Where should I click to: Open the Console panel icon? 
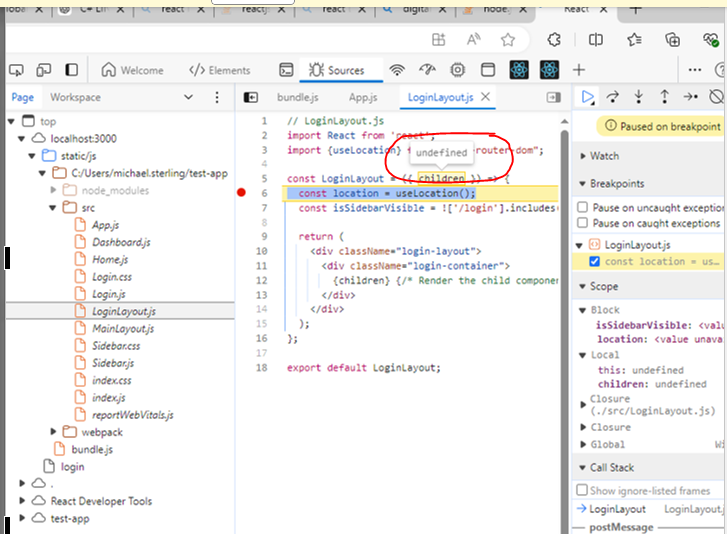click(286, 70)
